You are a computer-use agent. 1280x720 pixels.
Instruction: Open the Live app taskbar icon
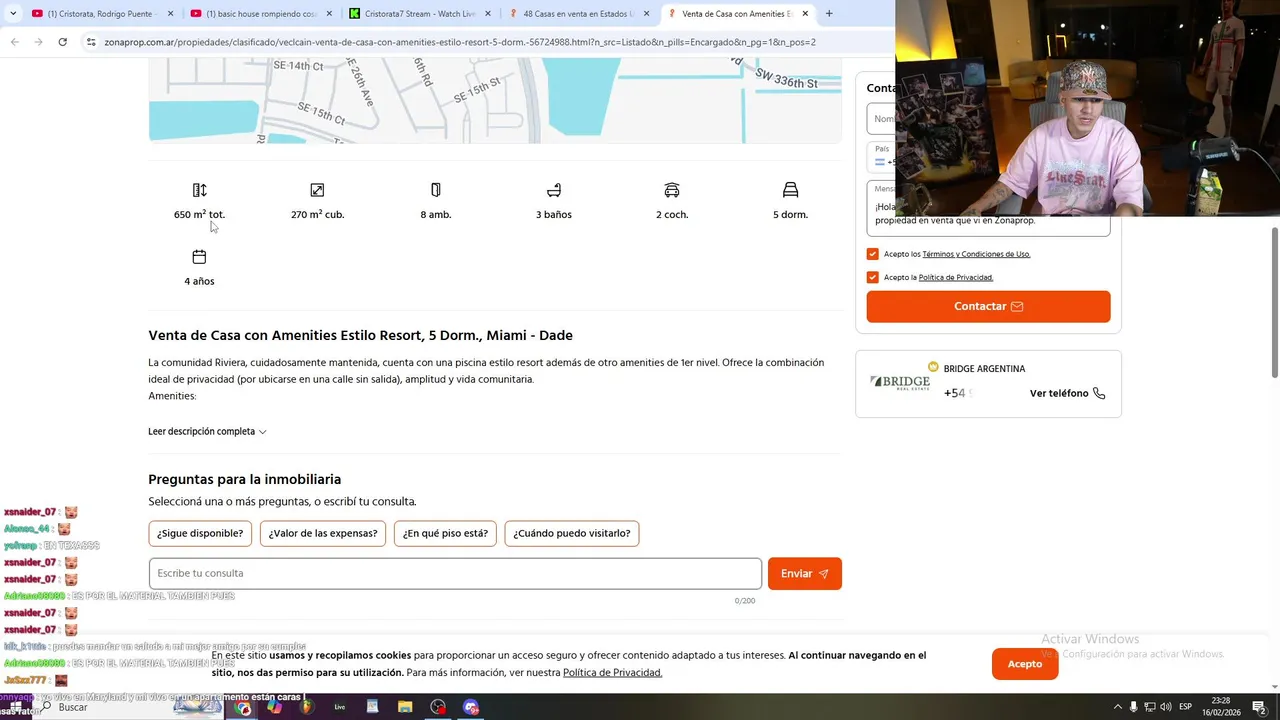pos(340,707)
